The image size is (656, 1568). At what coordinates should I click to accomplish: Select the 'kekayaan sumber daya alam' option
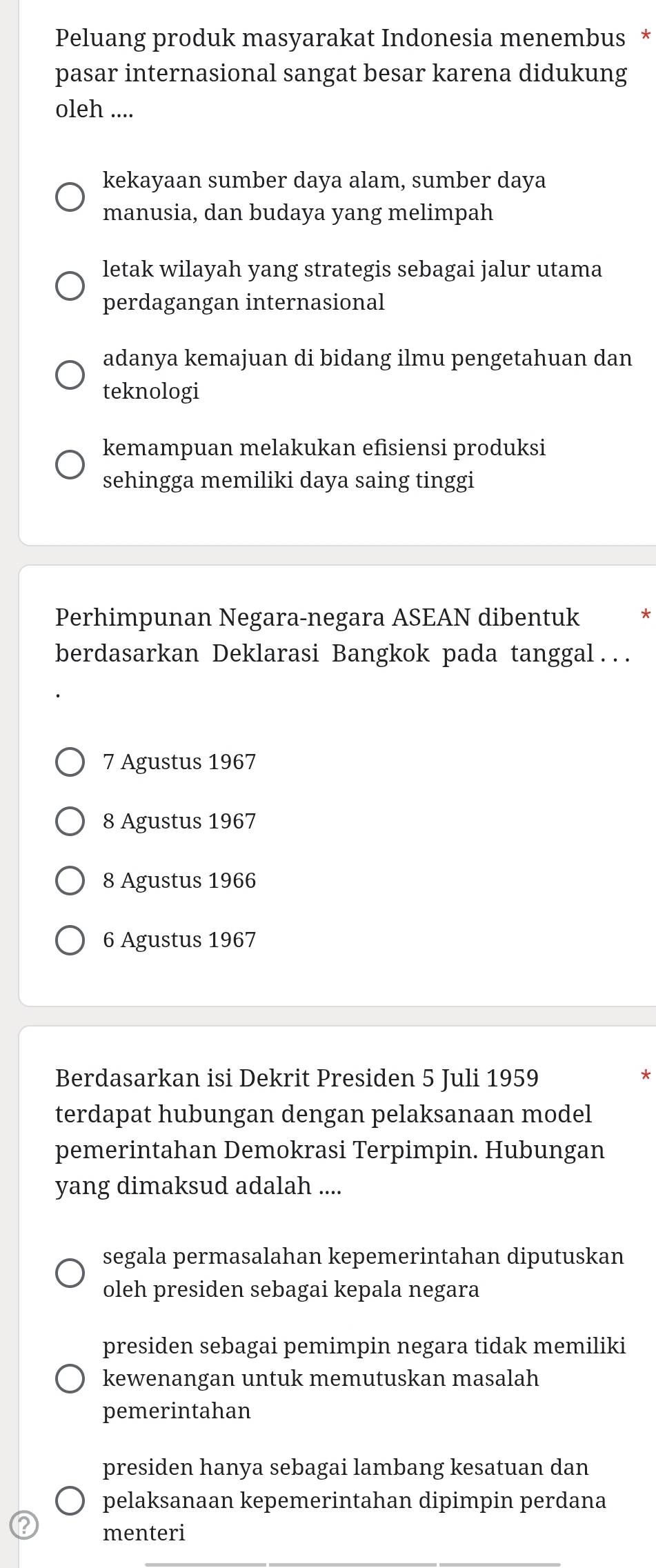[x=70, y=197]
